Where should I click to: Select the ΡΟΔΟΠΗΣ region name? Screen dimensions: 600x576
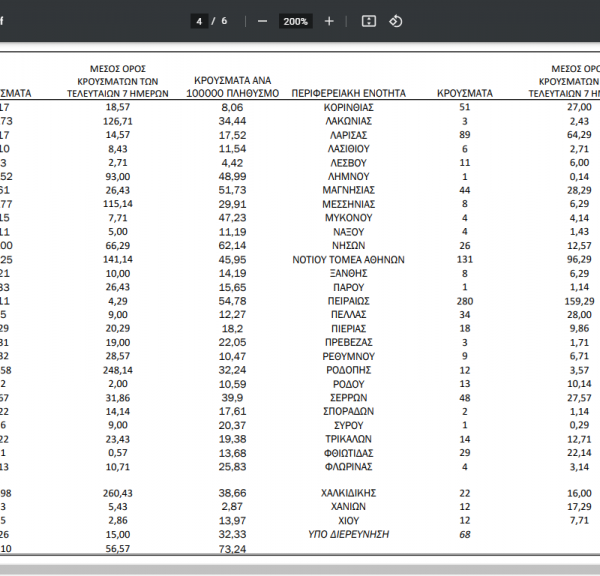click(349, 370)
